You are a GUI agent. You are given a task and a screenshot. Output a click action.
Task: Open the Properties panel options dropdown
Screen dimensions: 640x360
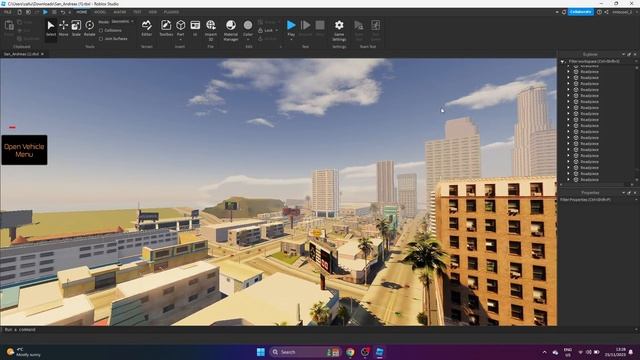click(x=623, y=193)
